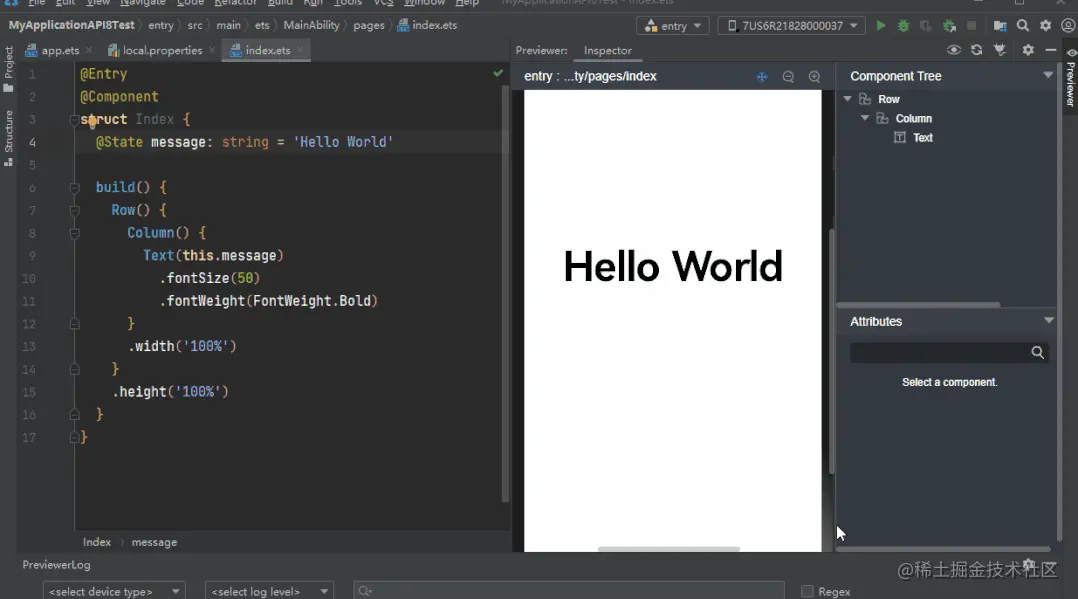Open the Inspector tab in the Previewer
The width and height of the screenshot is (1078, 599).
coord(607,50)
